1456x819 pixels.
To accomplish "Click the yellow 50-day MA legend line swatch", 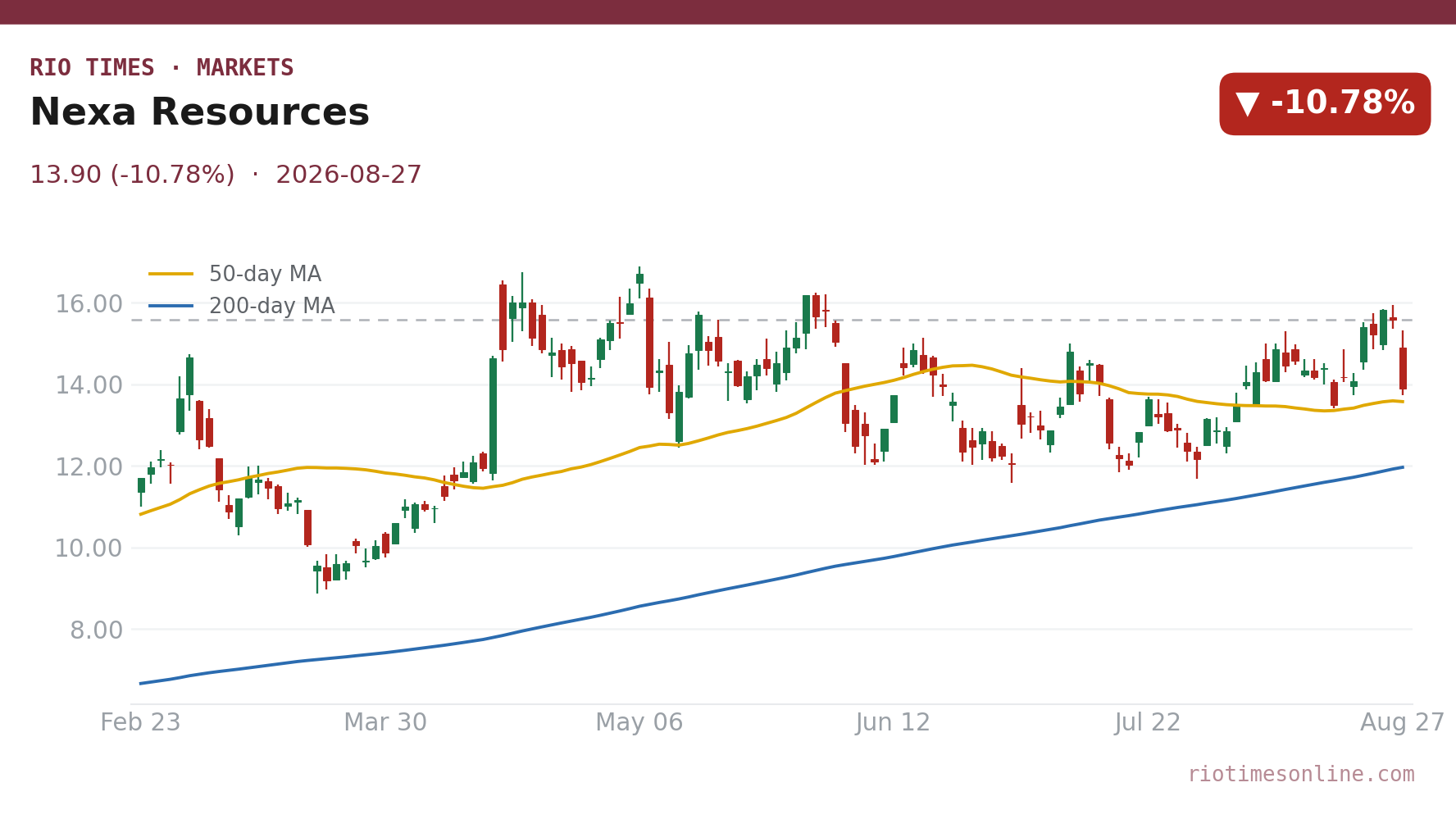I will 171,274.
